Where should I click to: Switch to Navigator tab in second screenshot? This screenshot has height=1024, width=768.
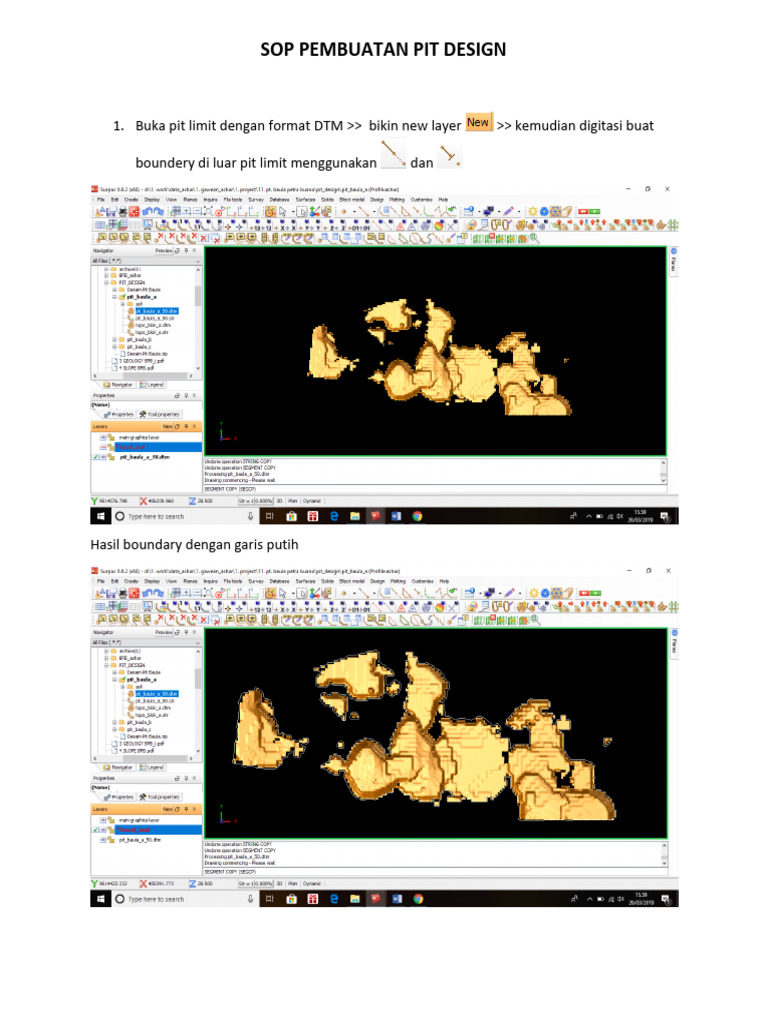119,768
